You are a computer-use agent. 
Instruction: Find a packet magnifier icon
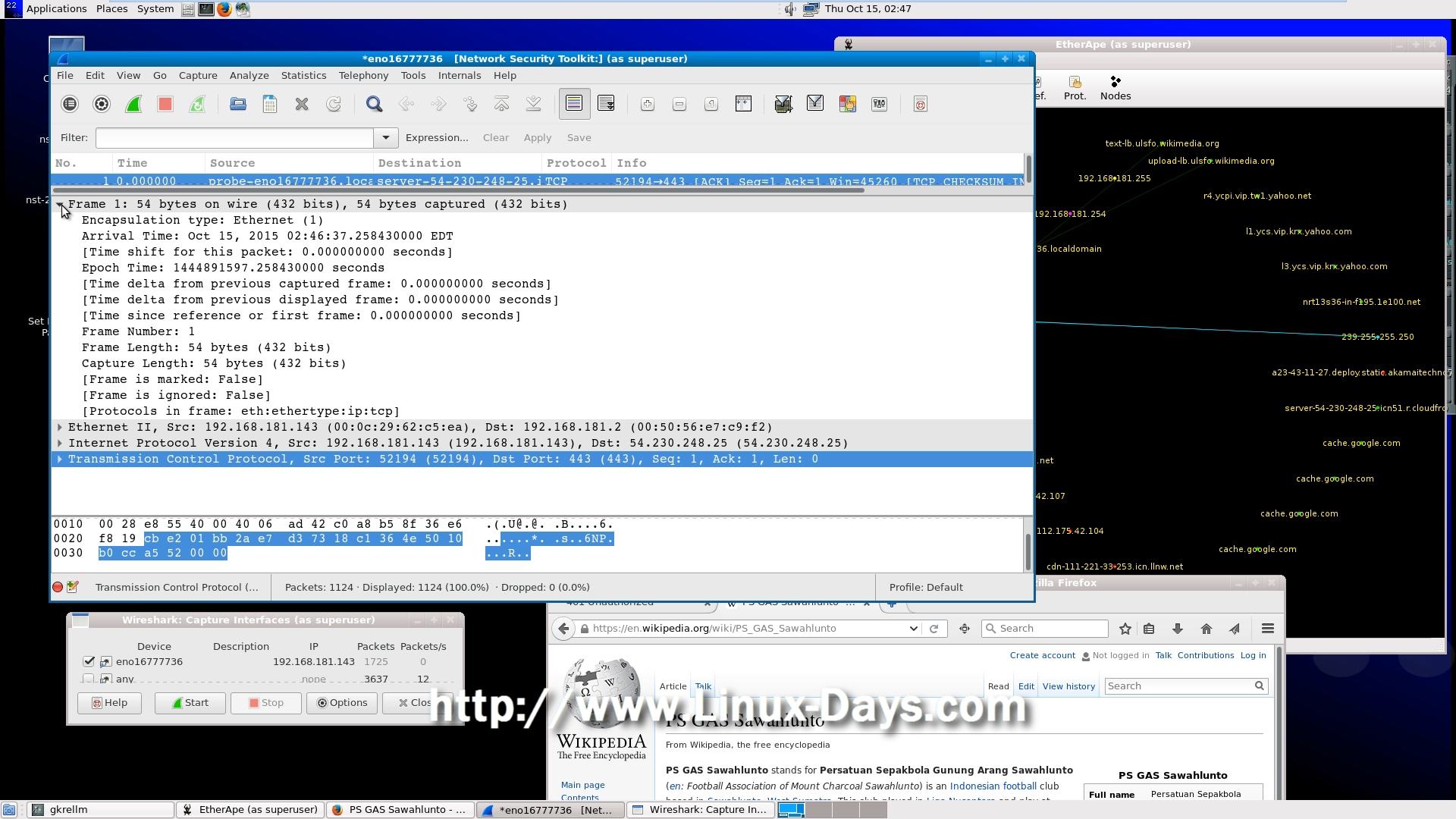click(x=374, y=104)
